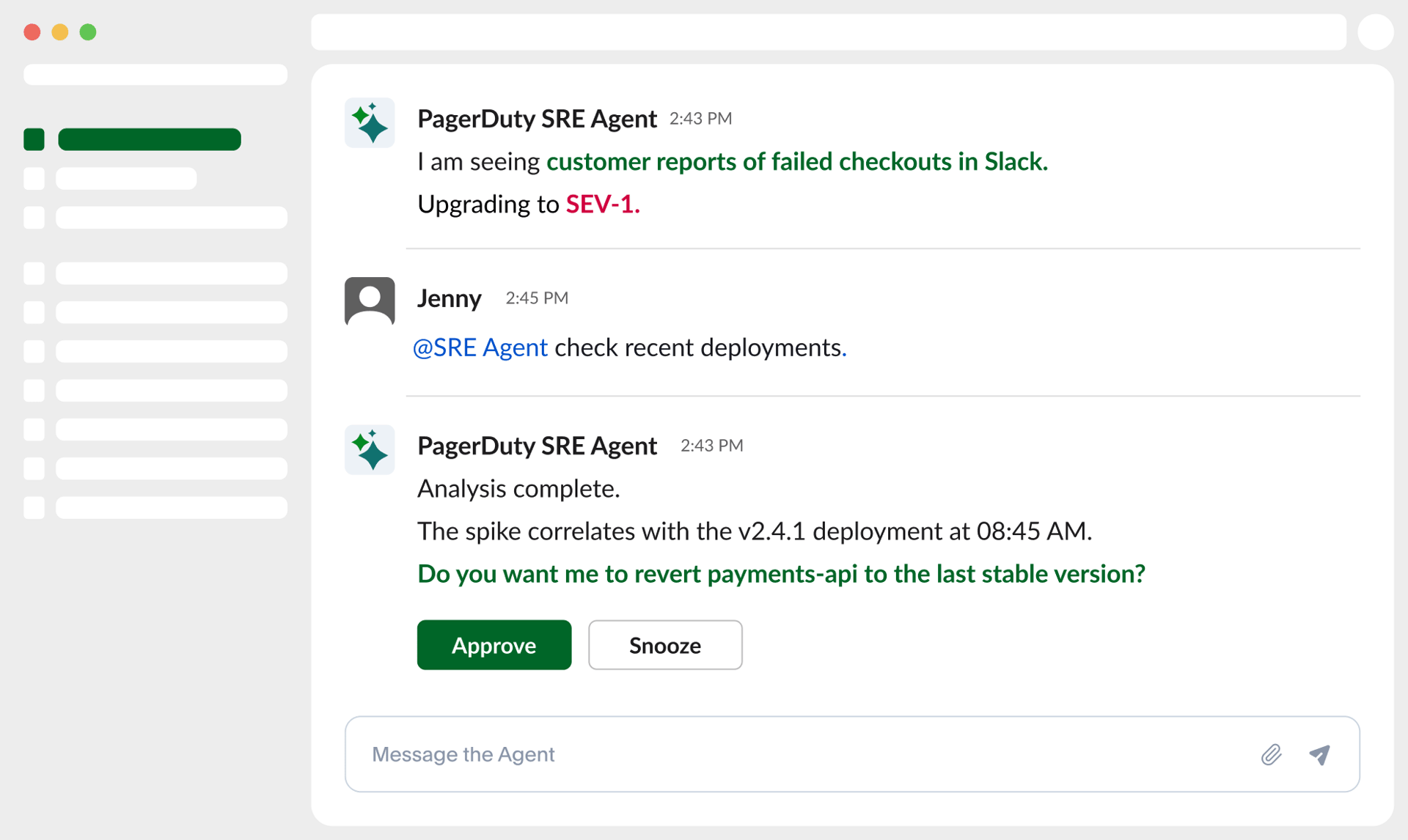Click the 2:45 PM timestamp on Jenny's message

tap(536, 298)
